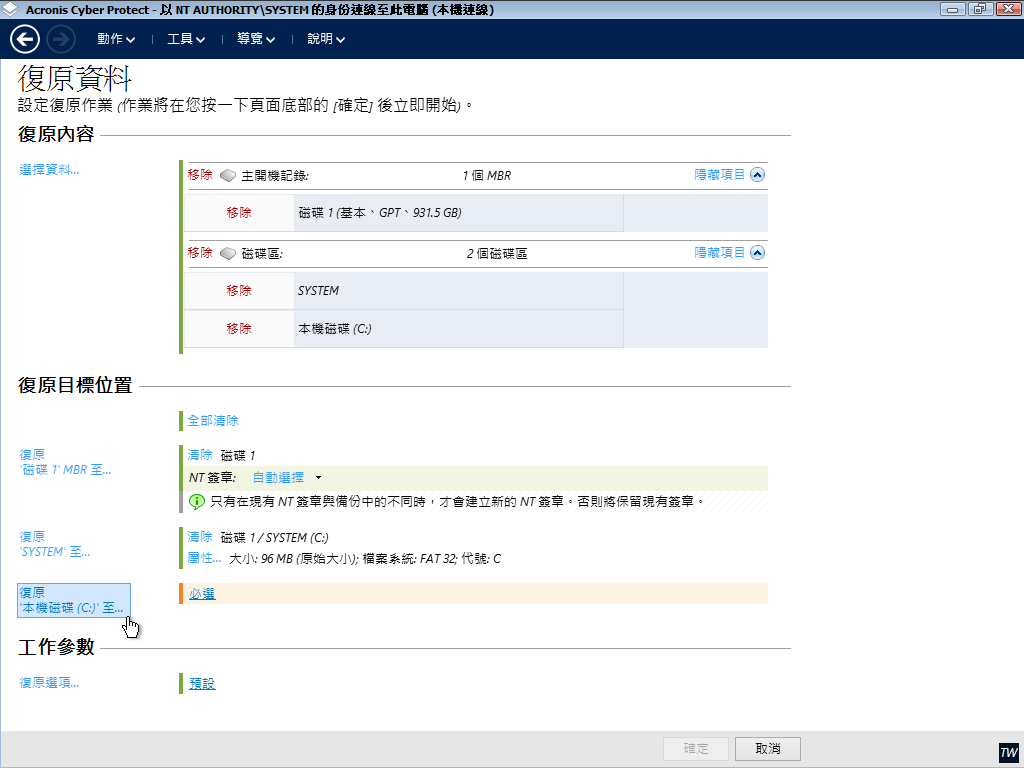Collapse the 主開機記錄 section with chevron
Viewport: 1024px width, 768px height.
757,174
